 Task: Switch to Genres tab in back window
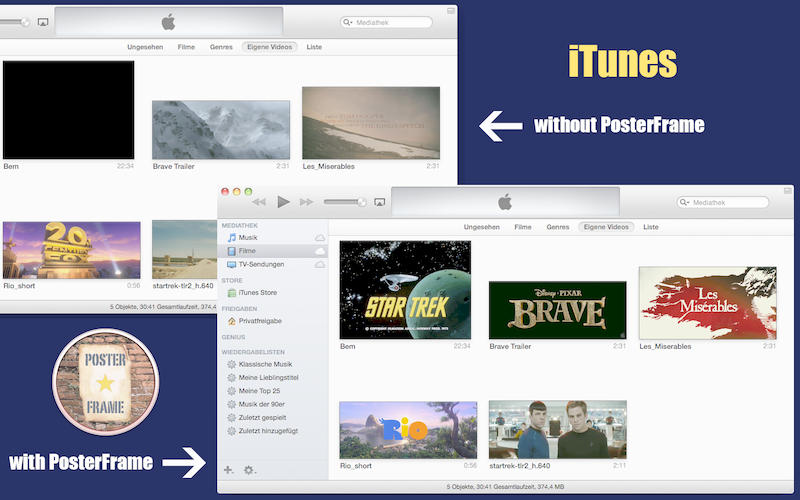coord(221,47)
